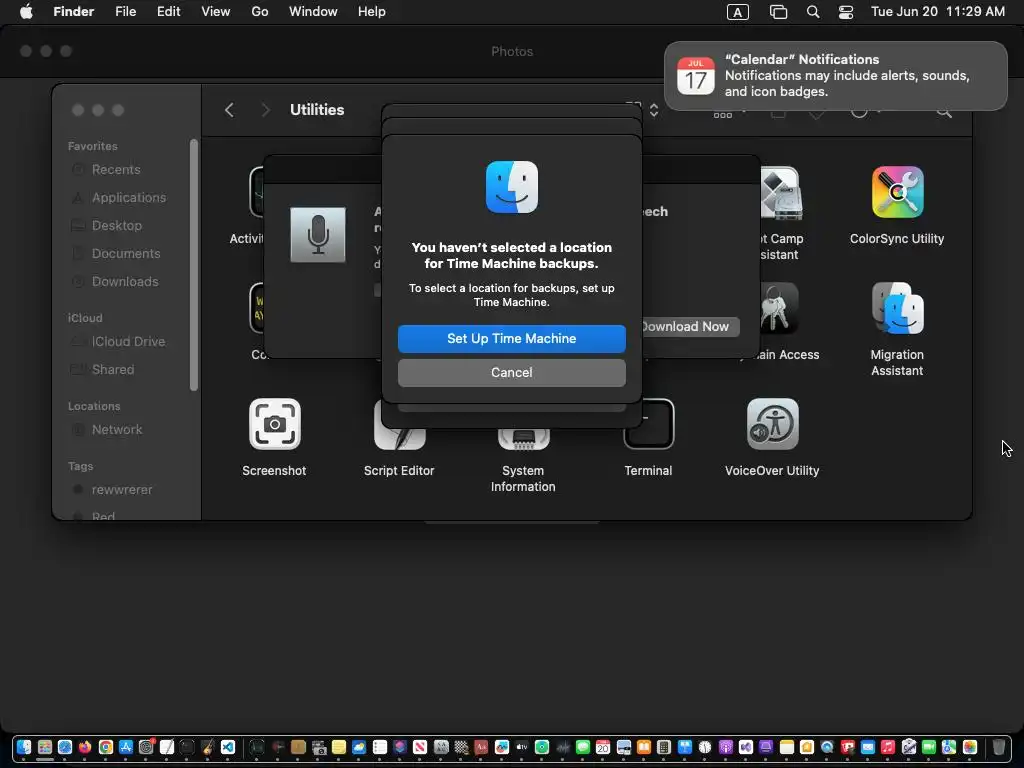Open the Finder menu in the menu bar
1024x768 pixels.
[x=74, y=12]
